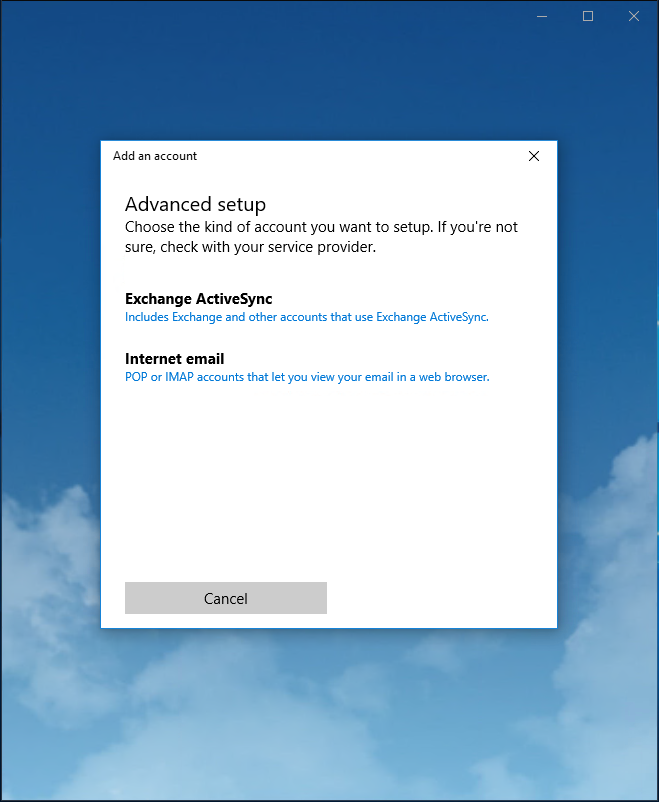This screenshot has height=802, width=659.
Task: Open the Exchange ActiveSync description link
Action: 306,317
